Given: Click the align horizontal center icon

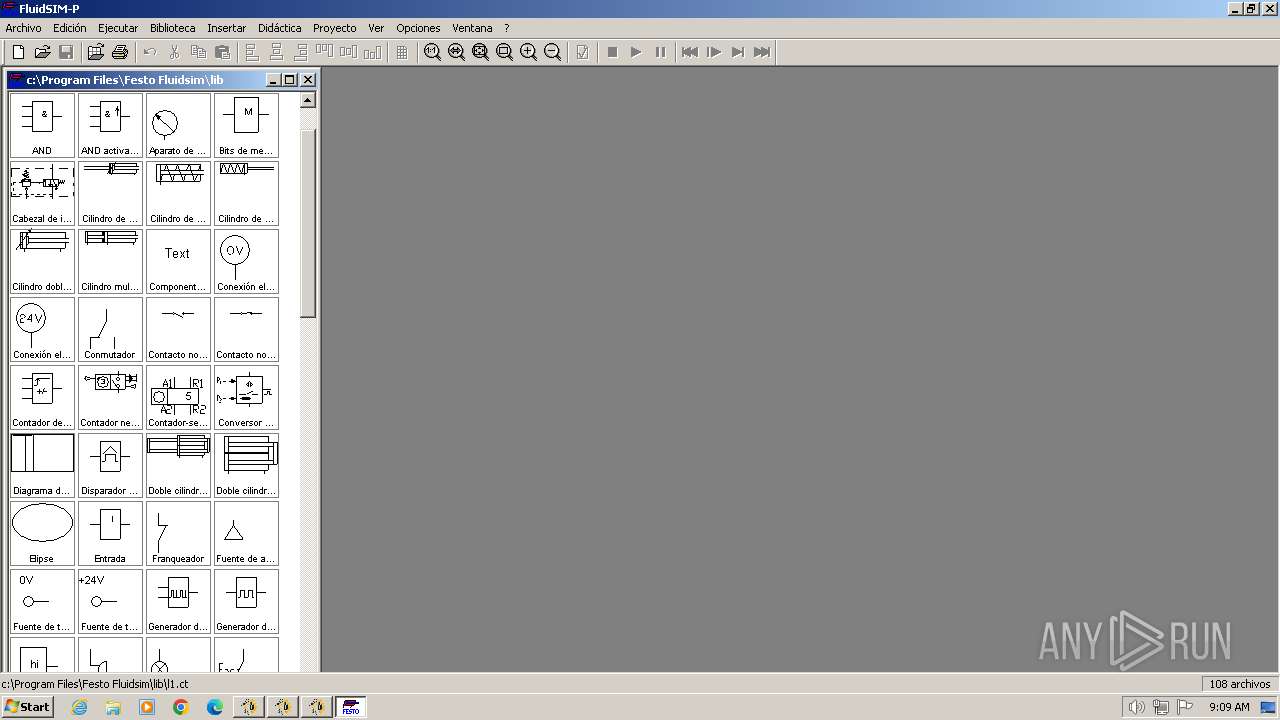Looking at the screenshot, I should (x=276, y=52).
